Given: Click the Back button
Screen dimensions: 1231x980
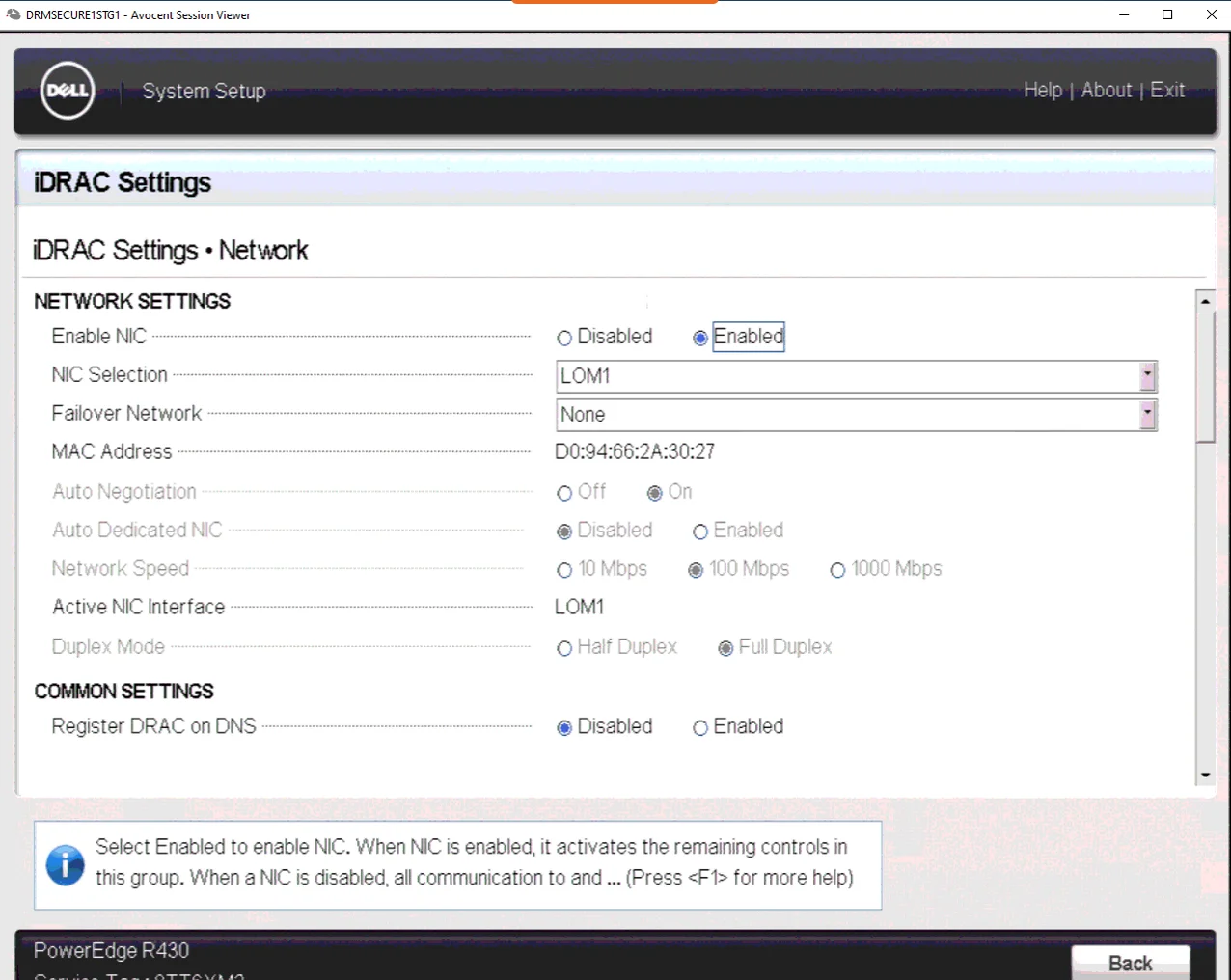Looking at the screenshot, I should click(1131, 963).
